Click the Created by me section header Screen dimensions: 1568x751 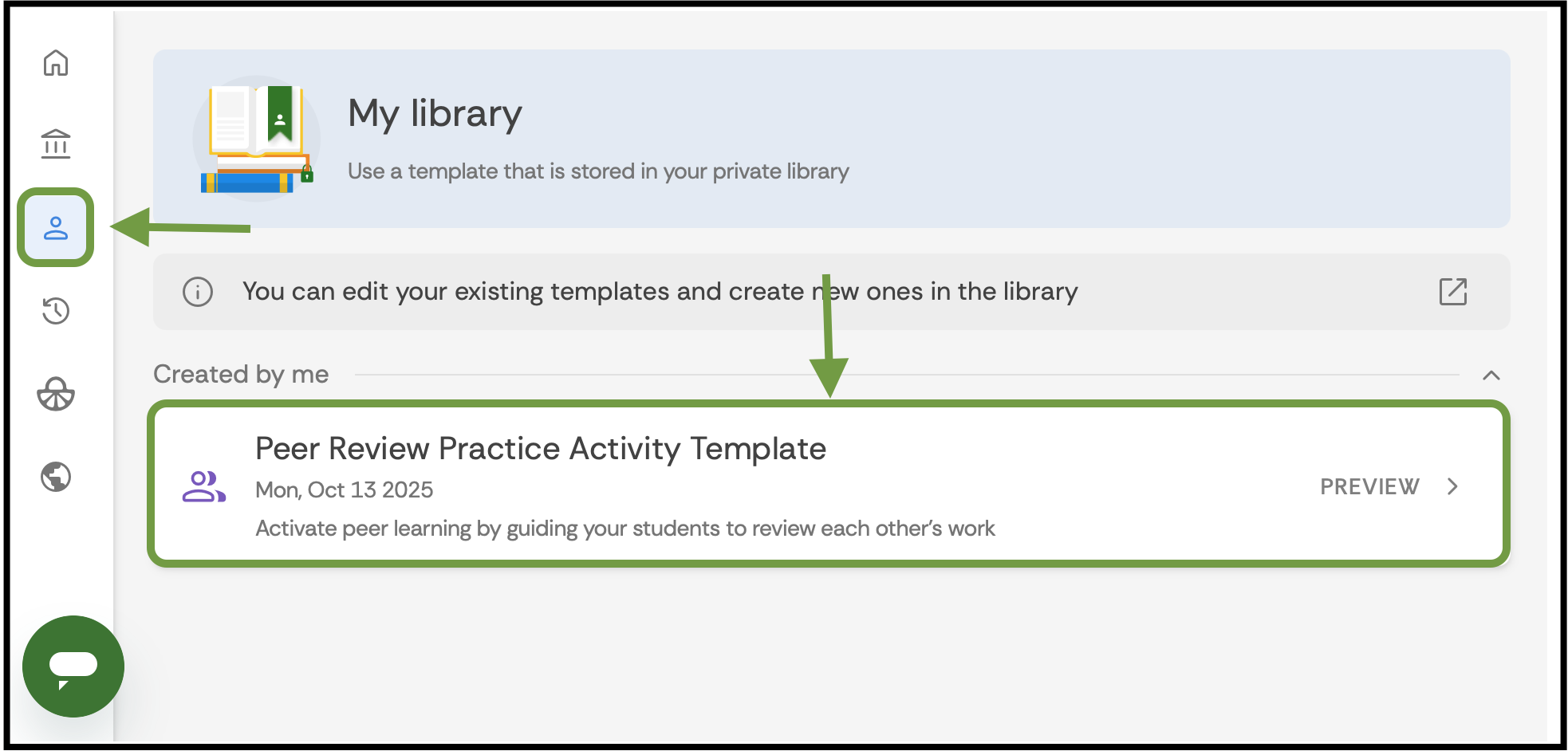[x=242, y=374]
